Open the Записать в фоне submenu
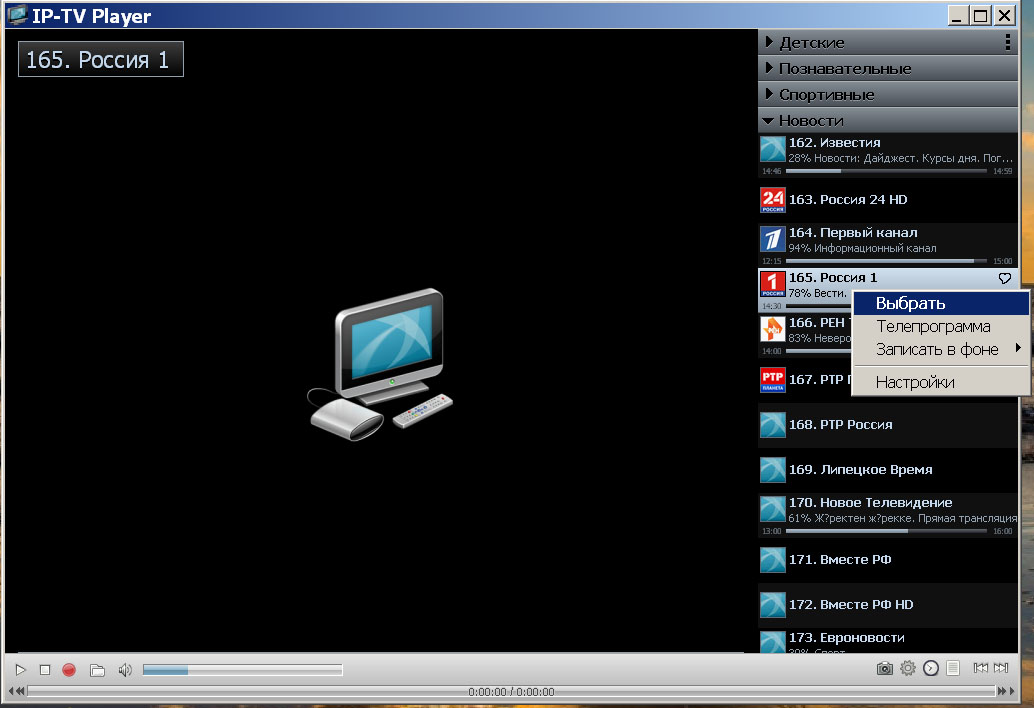 pyautogui.click(x=940, y=349)
